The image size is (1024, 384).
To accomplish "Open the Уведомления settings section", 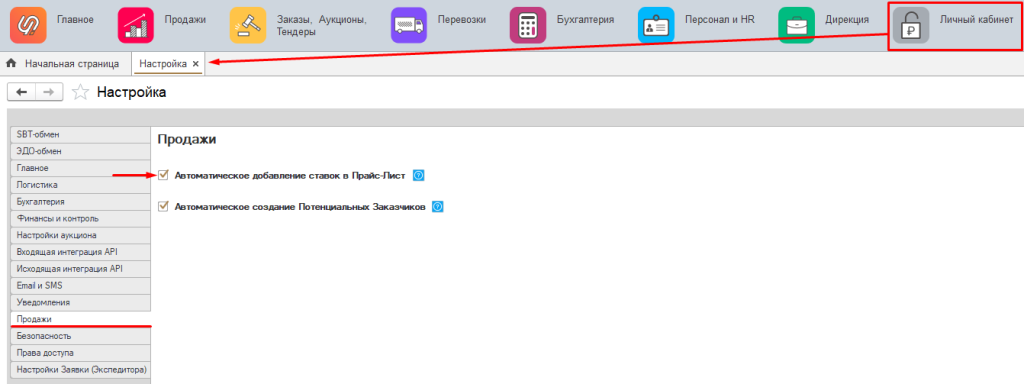I will [x=81, y=303].
